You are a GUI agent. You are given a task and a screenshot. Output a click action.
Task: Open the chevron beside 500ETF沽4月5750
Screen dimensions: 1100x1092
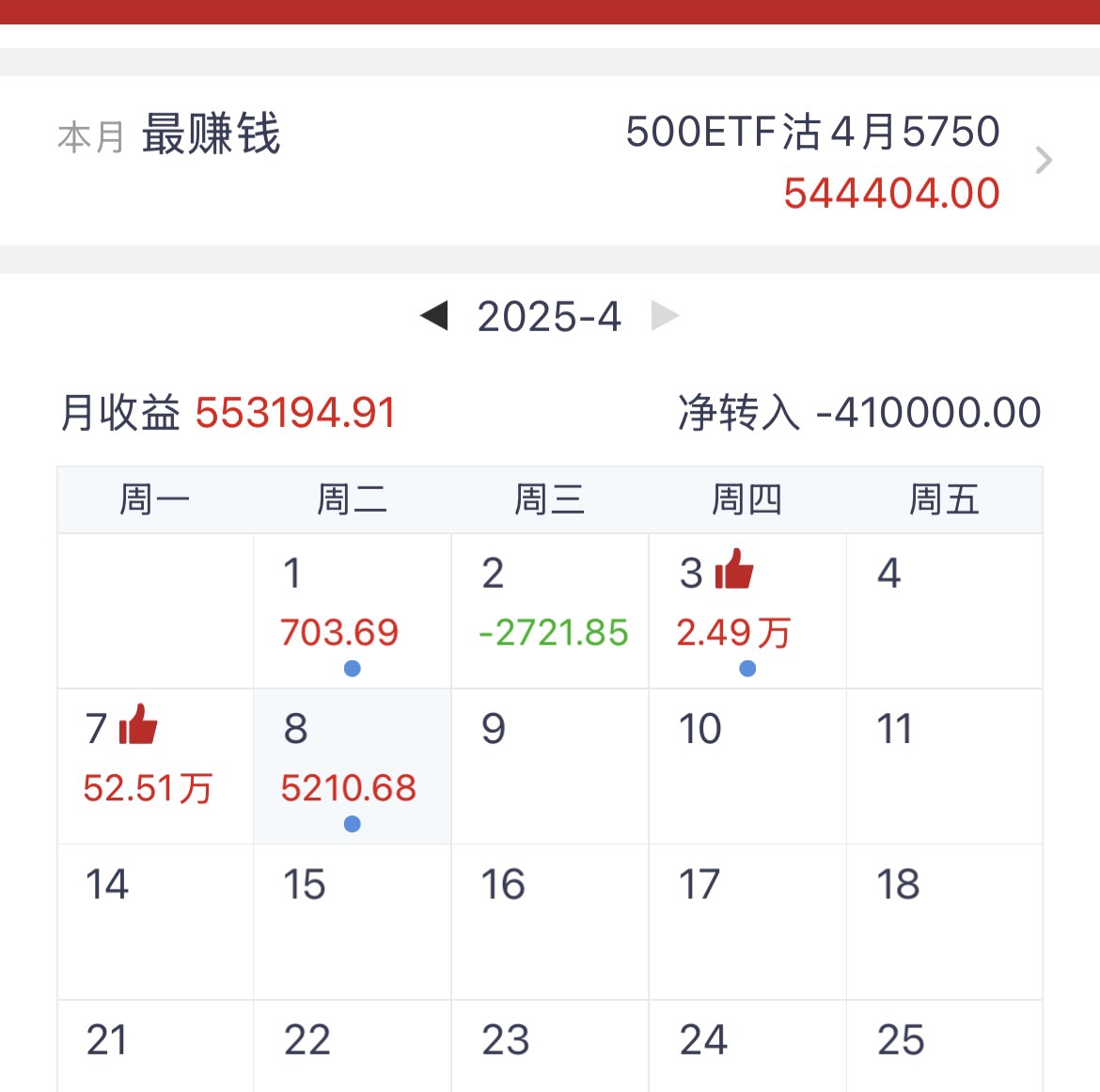tap(1044, 160)
